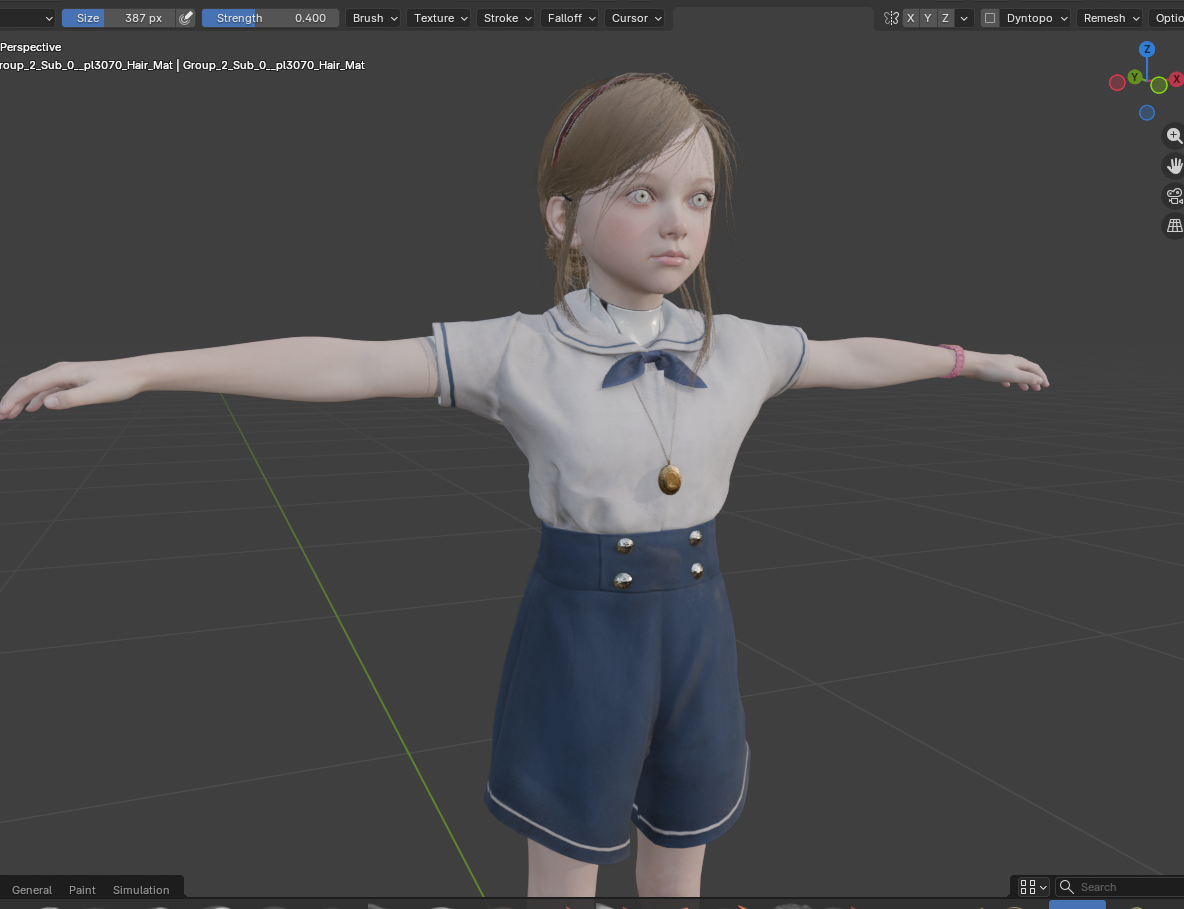The width and height of the screenshot is (1184, 909).
Task: Click the green Y axis gizmo ball
Action: (1134, 77)
